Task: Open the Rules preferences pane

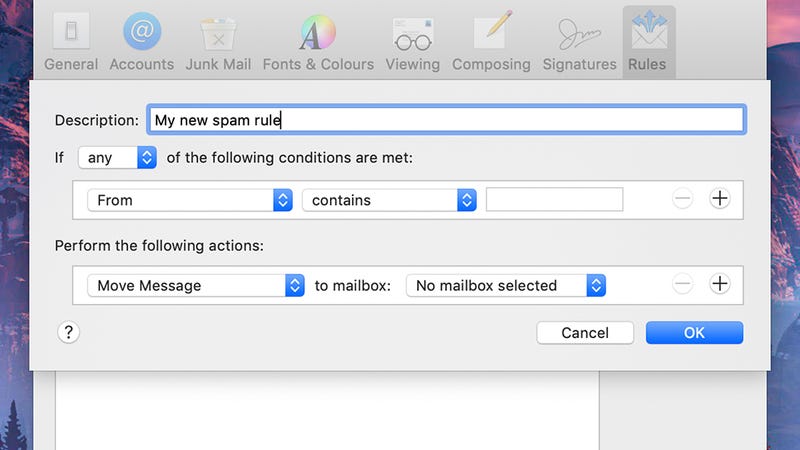Action: click(648, 43)
